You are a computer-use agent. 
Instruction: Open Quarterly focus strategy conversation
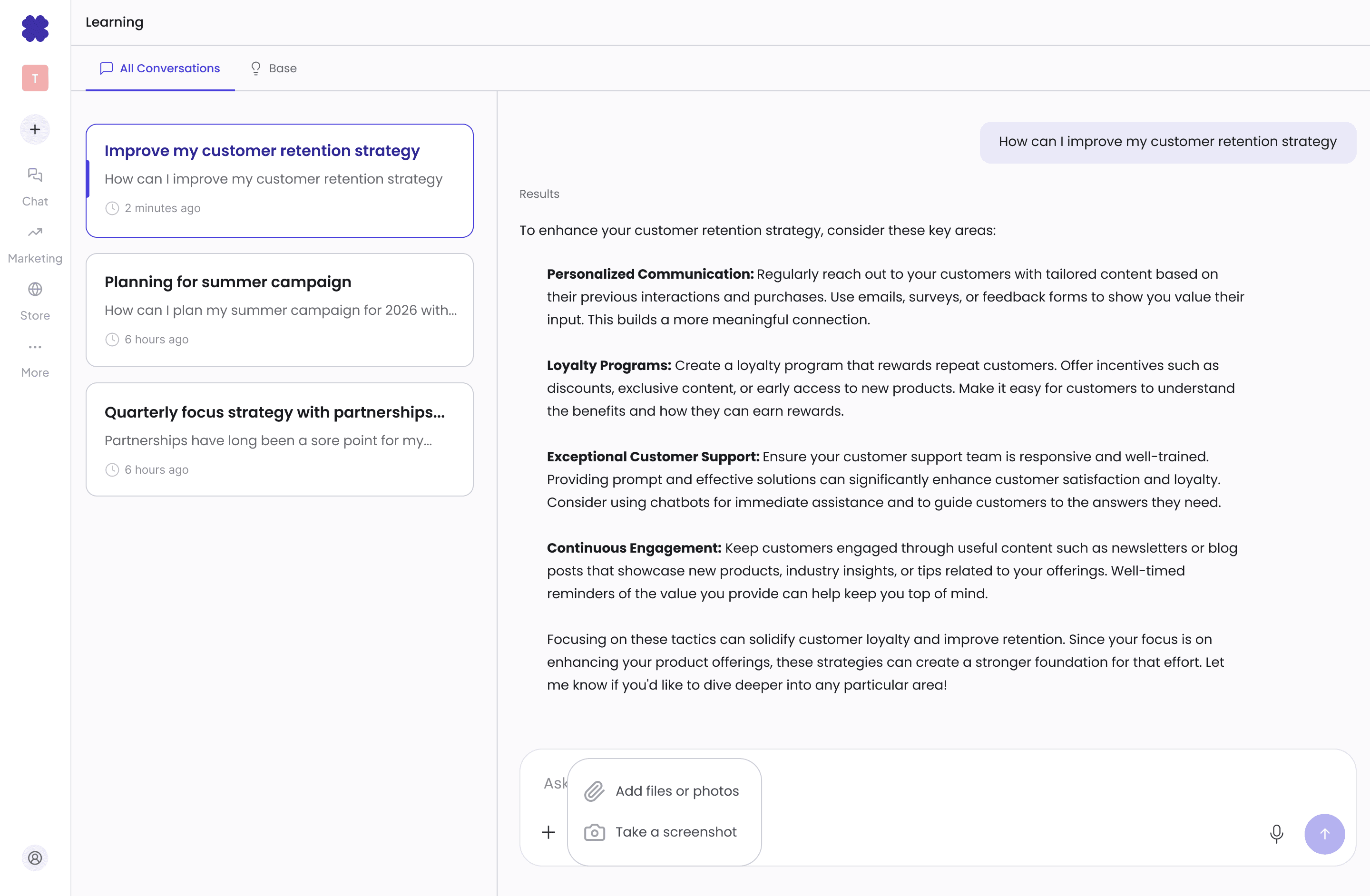pyautogui.click(x=279, y=439)
